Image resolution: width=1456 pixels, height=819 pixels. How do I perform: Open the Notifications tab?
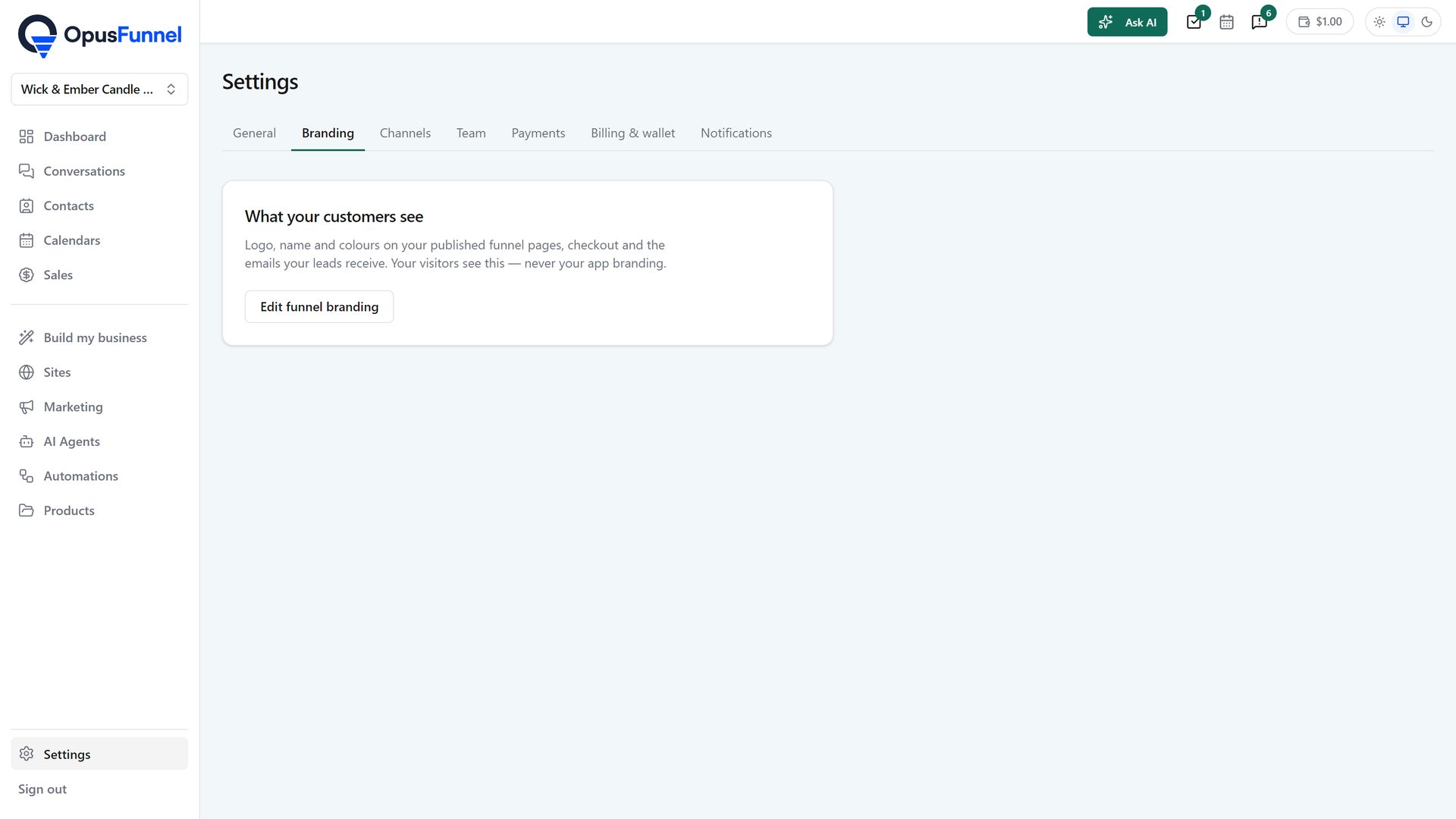(736, 133)
